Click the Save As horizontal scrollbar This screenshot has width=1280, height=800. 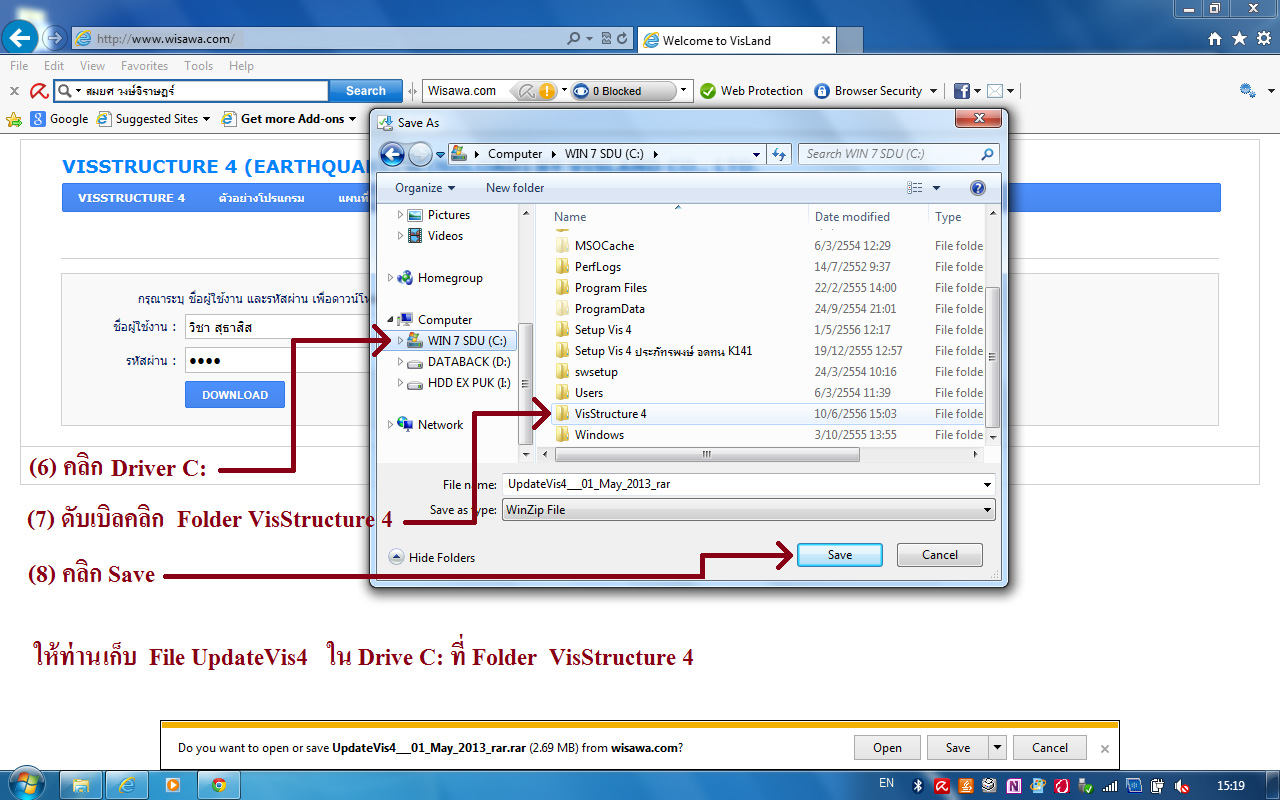pyautogui.click(x=706, y=454)
